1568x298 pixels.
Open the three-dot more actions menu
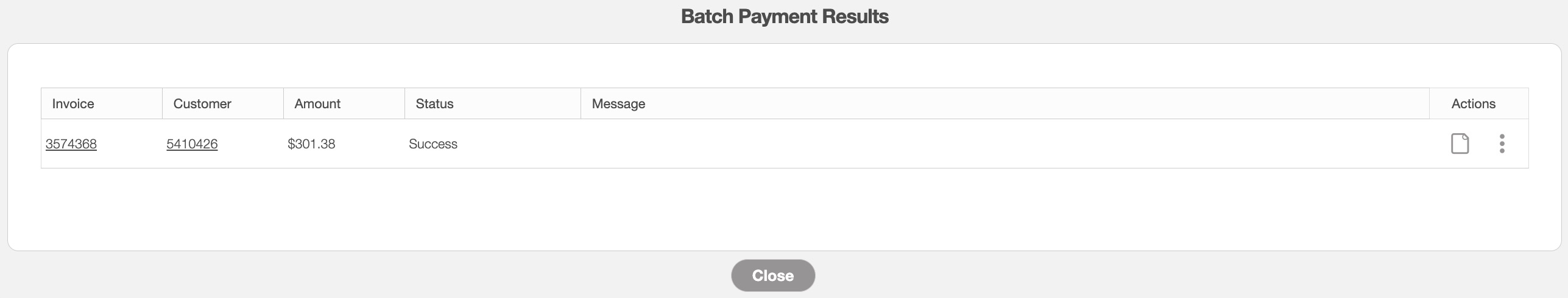coord(1502,144)
